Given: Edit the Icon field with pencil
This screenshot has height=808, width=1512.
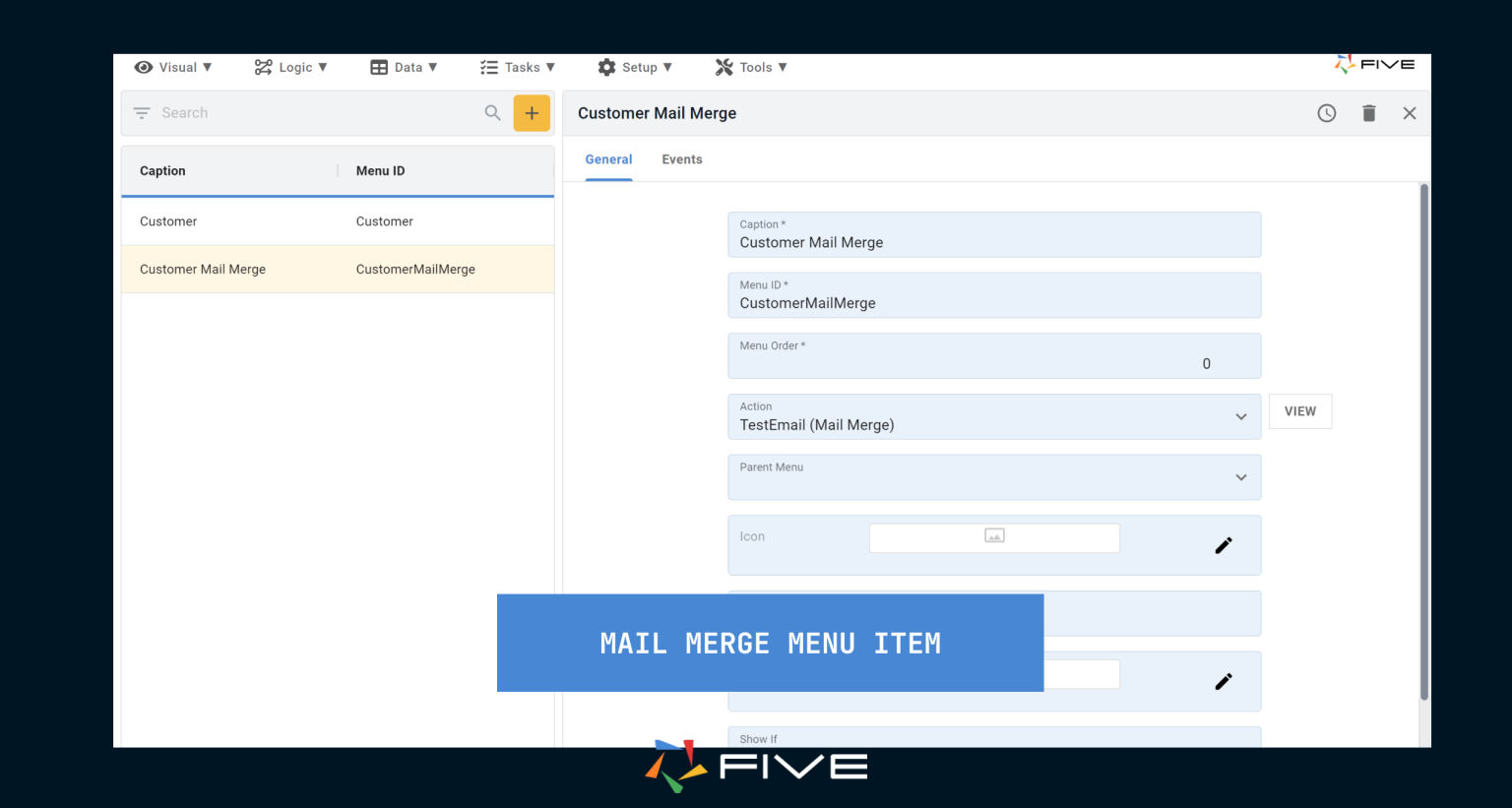Looking at the screenshot, I should click(1224, 545).
